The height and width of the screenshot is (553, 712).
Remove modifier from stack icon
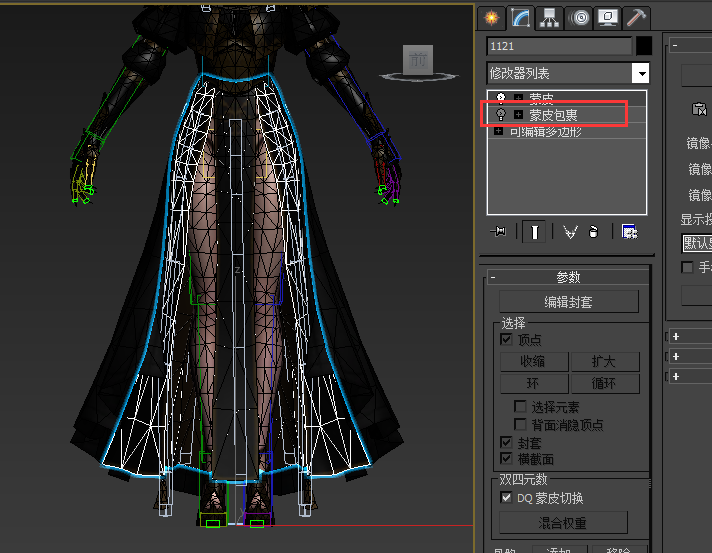[x=593, y=232]
